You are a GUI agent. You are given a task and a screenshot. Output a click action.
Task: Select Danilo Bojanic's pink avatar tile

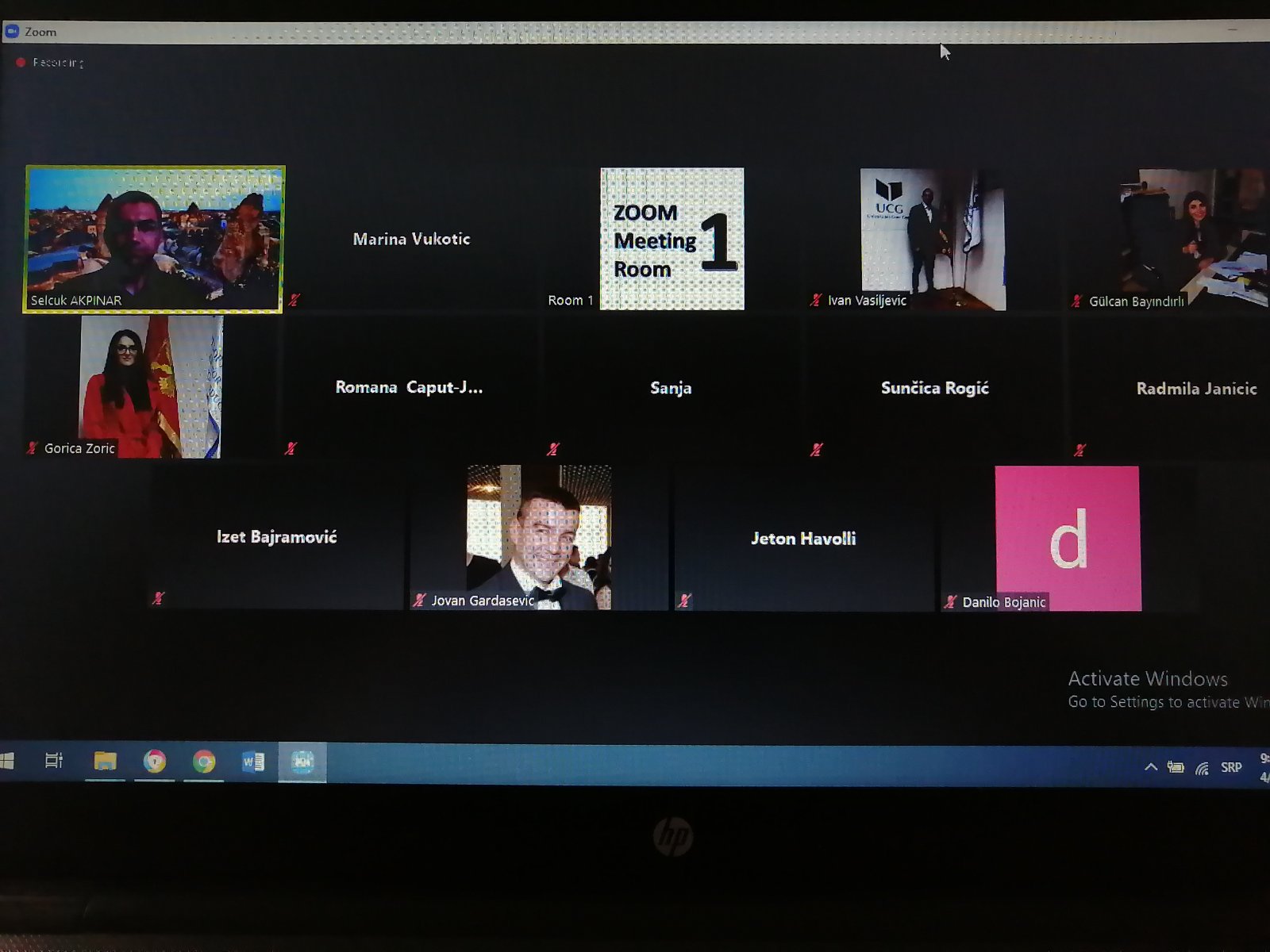coord(1068,539)
